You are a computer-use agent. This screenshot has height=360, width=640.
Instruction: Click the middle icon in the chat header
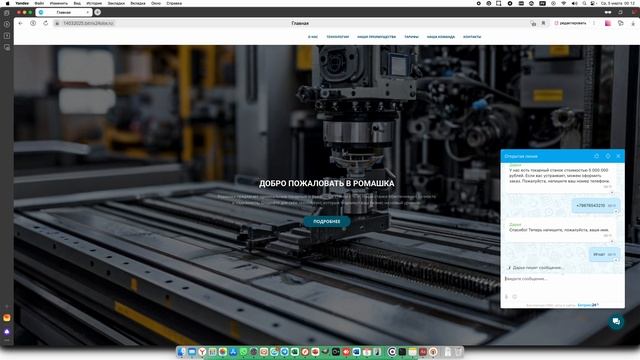pyautogui.click(x=608, y=156)
